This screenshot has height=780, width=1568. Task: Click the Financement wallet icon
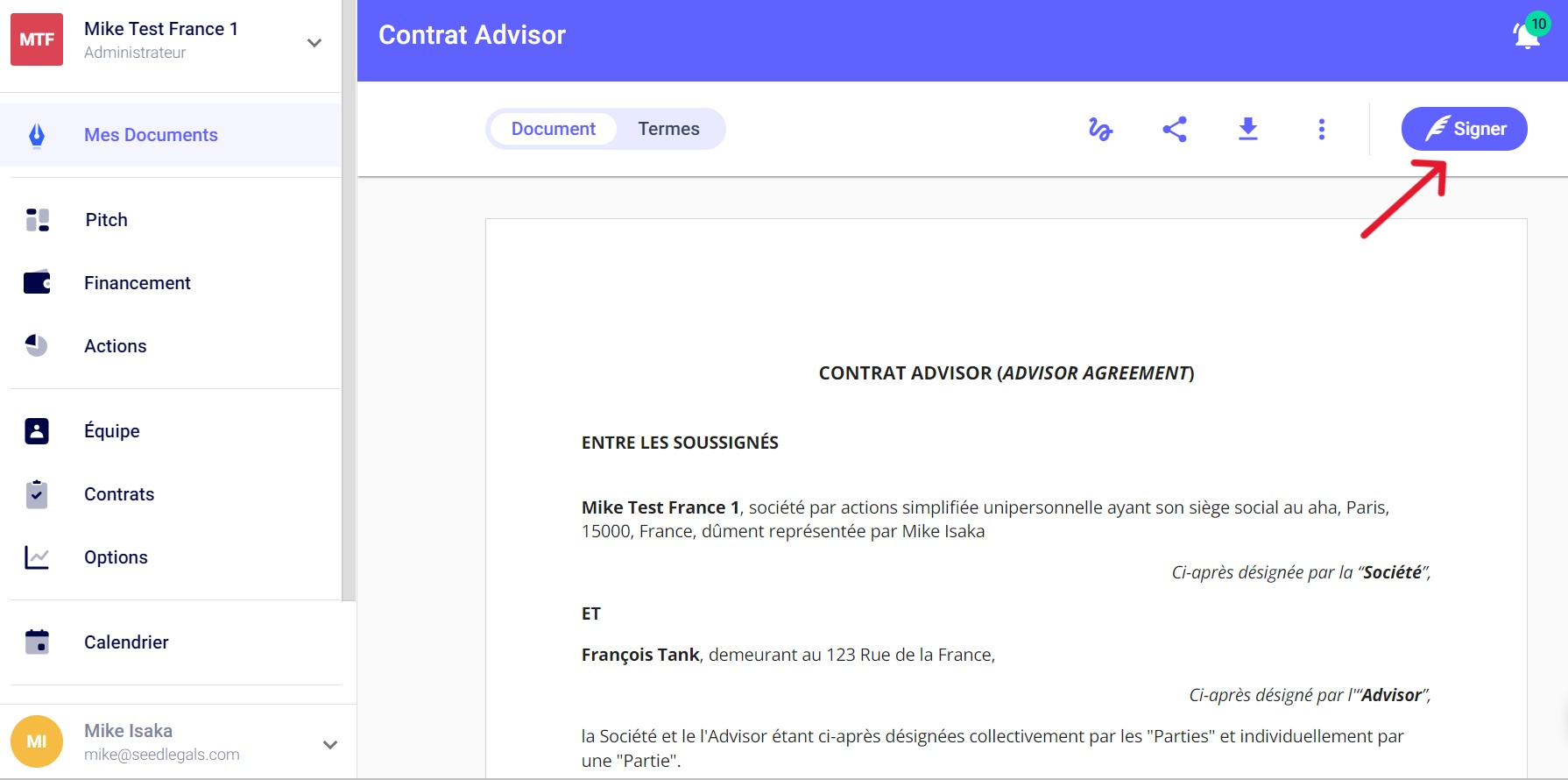pos(37,283)
